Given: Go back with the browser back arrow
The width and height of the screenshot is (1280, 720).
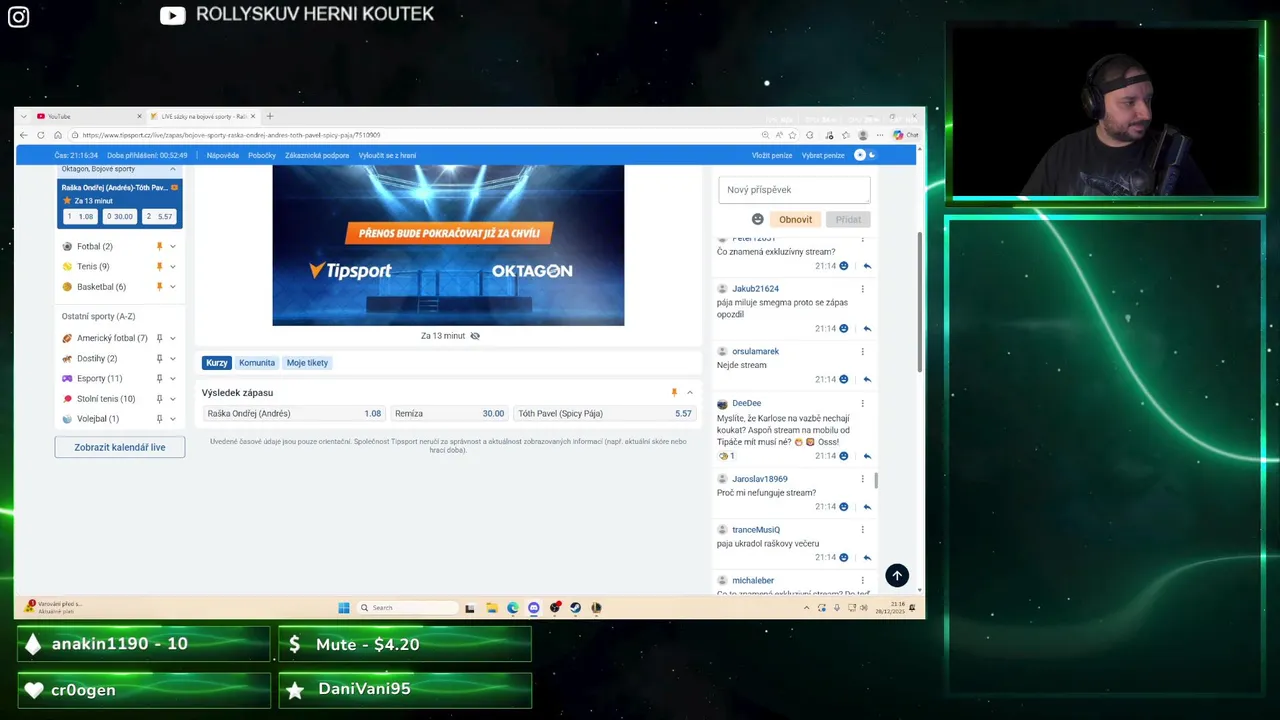Looking at the screenshot, I should click(24, 135).
